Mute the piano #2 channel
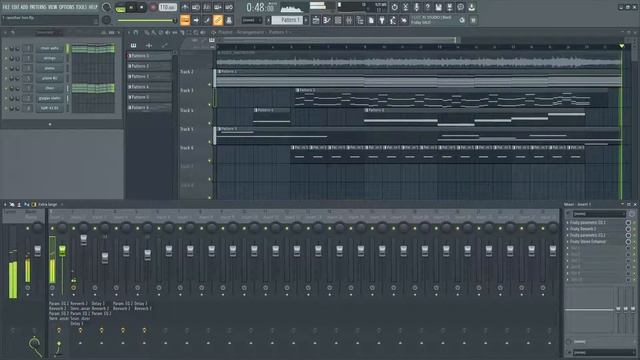Viewport: 640px width, 360px height. [x=6, y=78]
